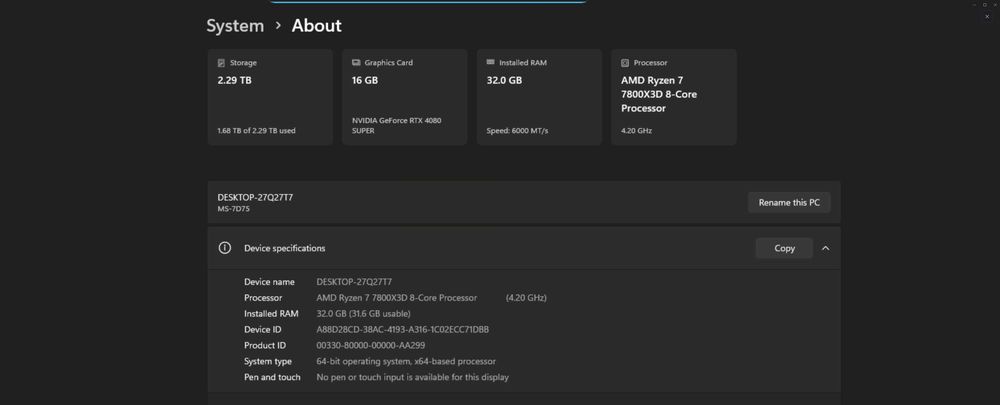
Task: Select the Installed RAM 32.0 GB card
Action: tap(539, 97)
